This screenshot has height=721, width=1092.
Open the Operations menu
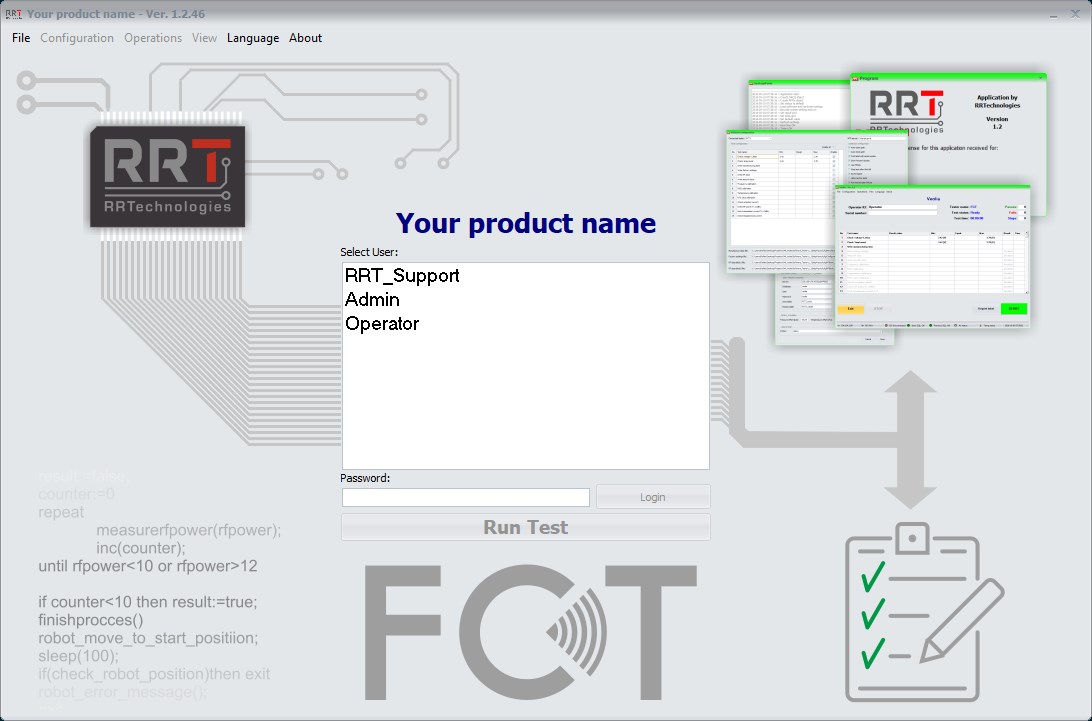click(153, 38)
